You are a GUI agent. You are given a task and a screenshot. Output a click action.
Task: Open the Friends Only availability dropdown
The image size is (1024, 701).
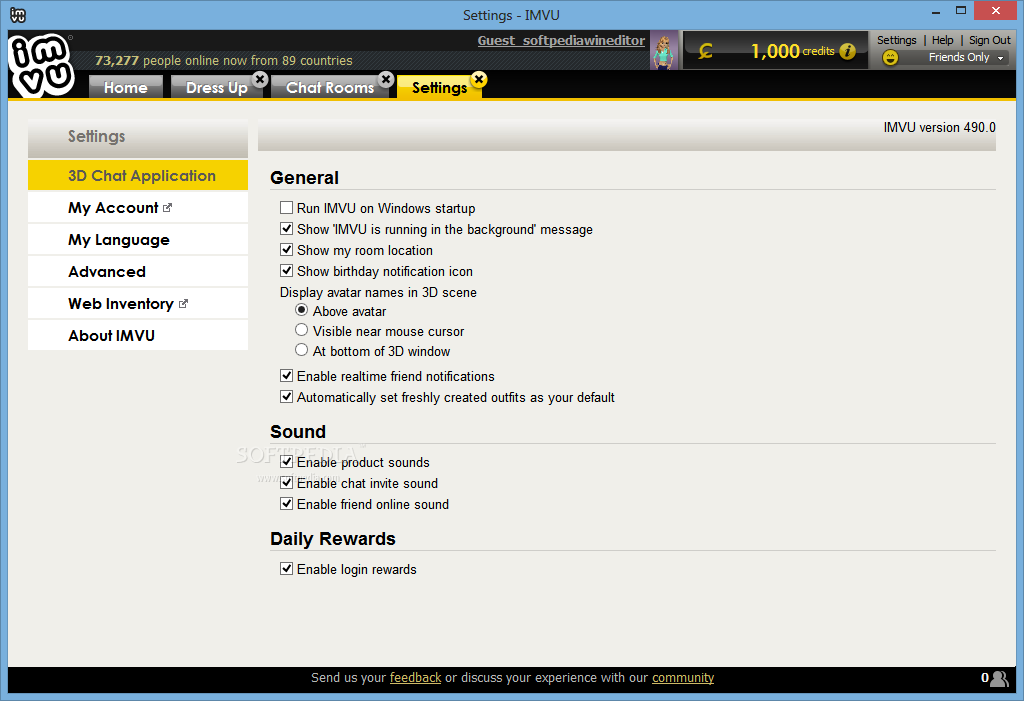(x=968, y=57)
